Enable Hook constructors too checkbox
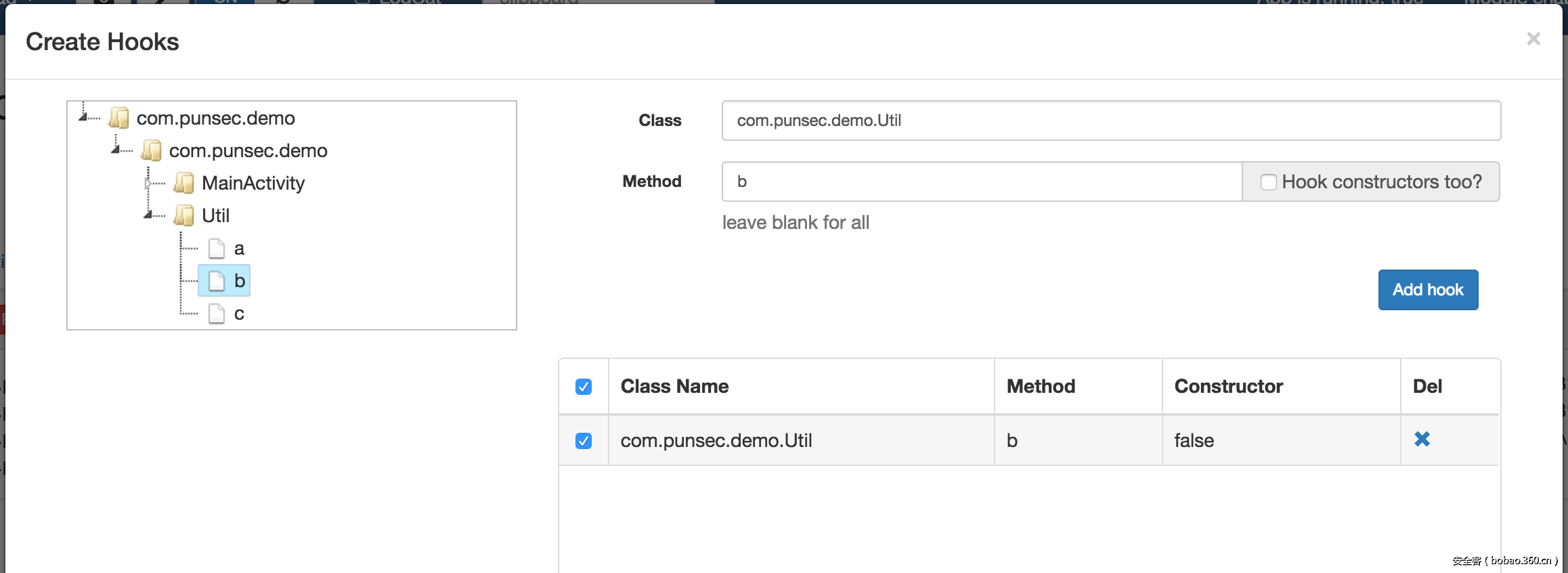1568x573 pixels. [1268, 182]
